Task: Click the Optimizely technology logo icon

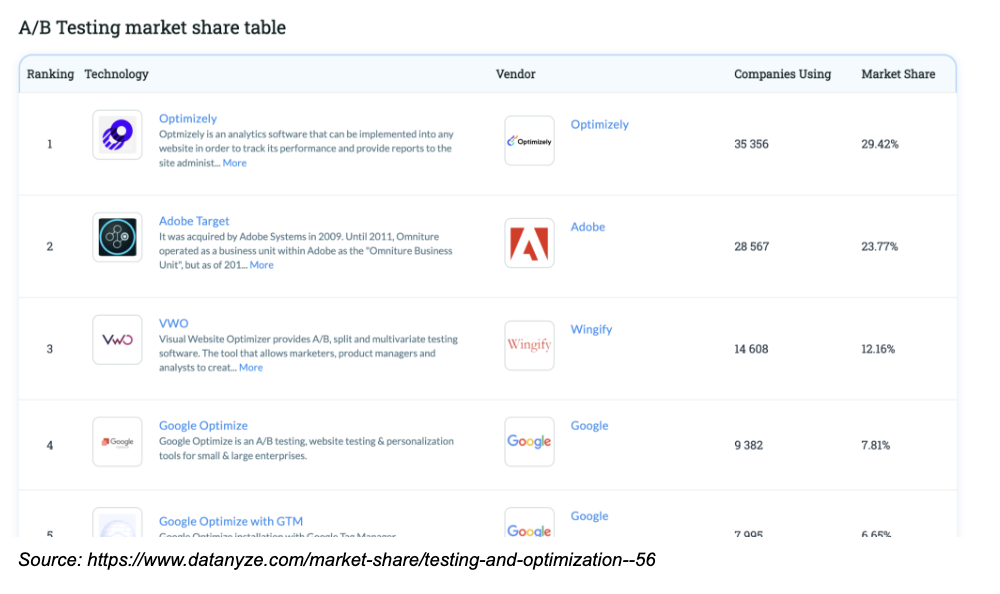Action: click(117, 135)
